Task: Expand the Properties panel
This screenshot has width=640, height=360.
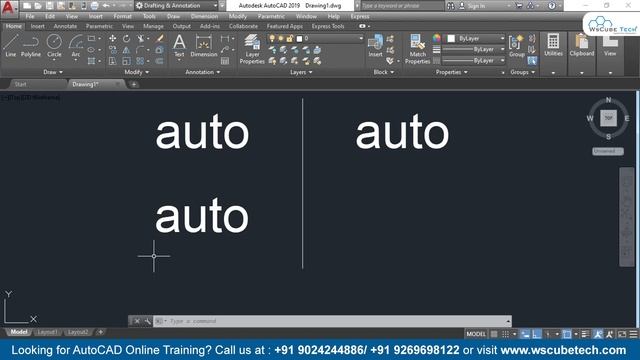Action: click(x=451, y=72)
